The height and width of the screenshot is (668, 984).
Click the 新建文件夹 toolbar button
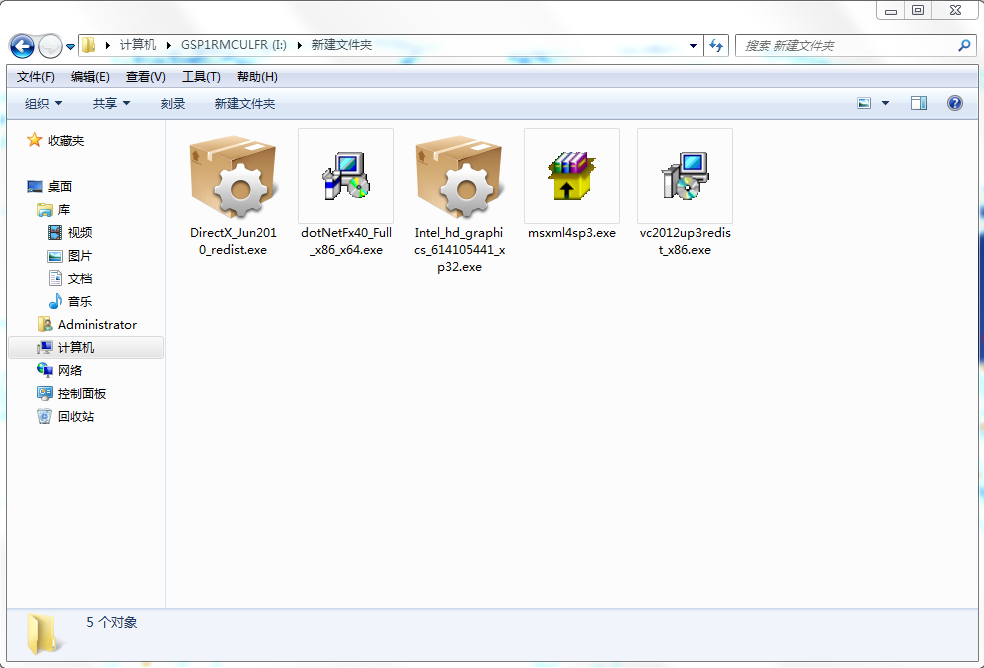244,103
